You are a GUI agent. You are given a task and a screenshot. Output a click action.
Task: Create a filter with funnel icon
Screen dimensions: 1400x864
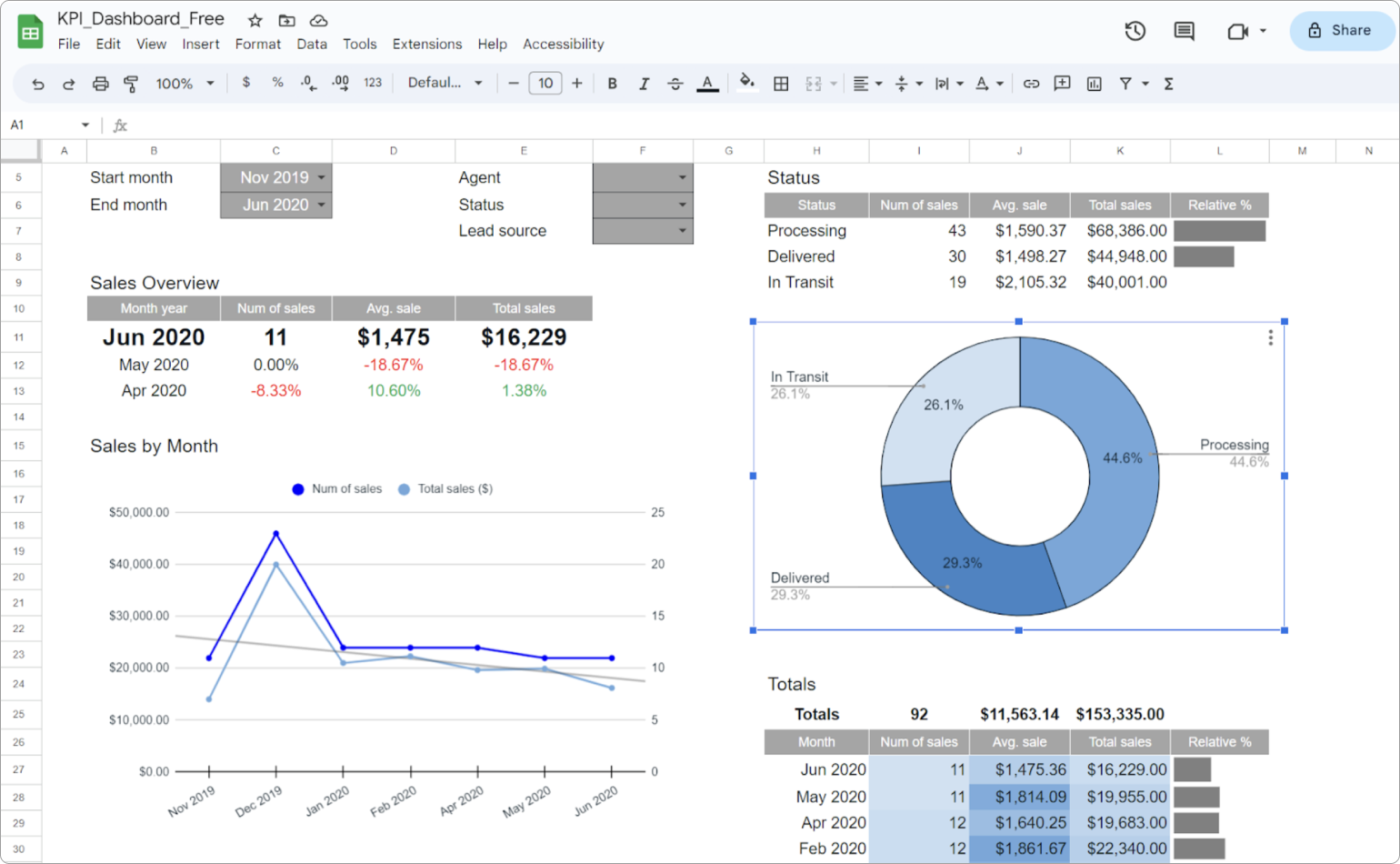pos(1125,84)
